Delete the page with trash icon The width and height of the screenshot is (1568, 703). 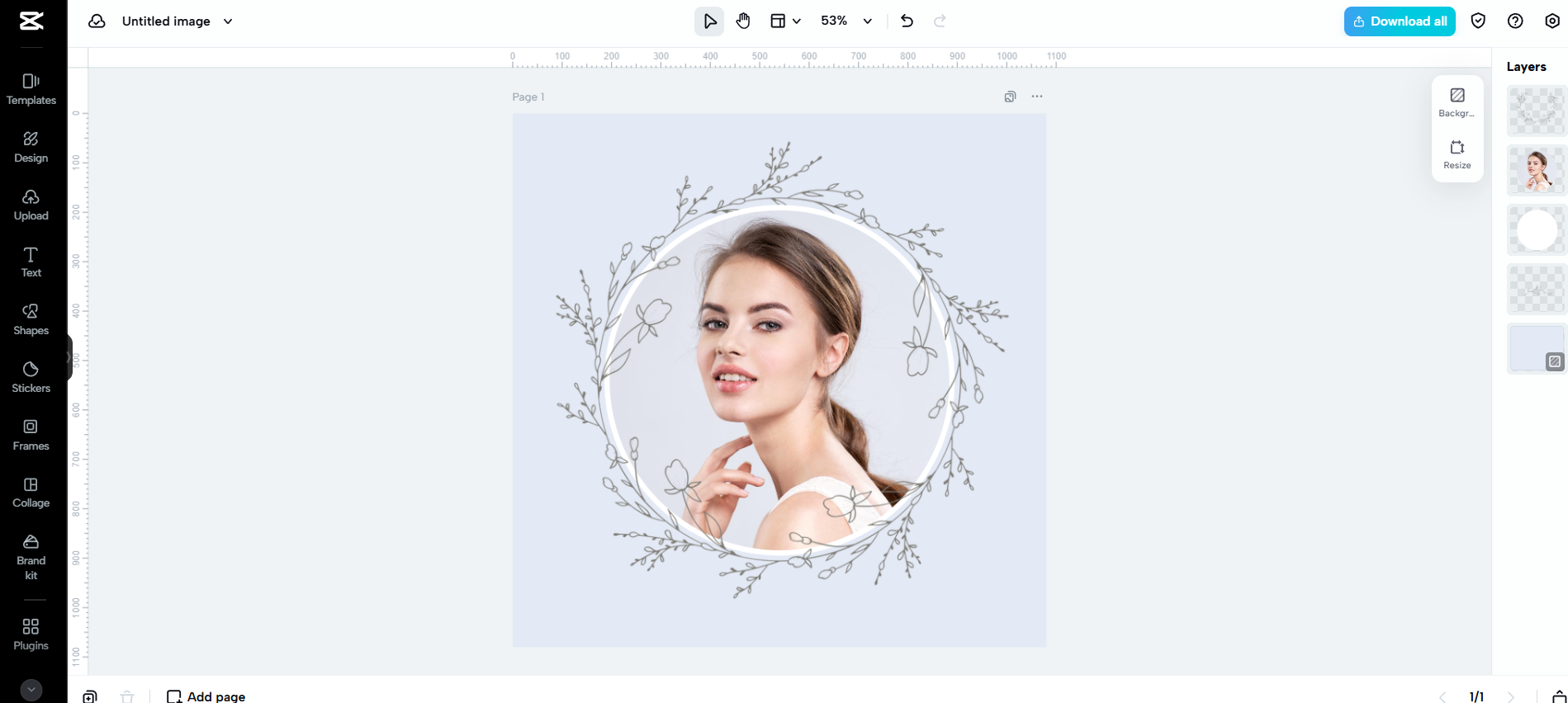(127, 696)
